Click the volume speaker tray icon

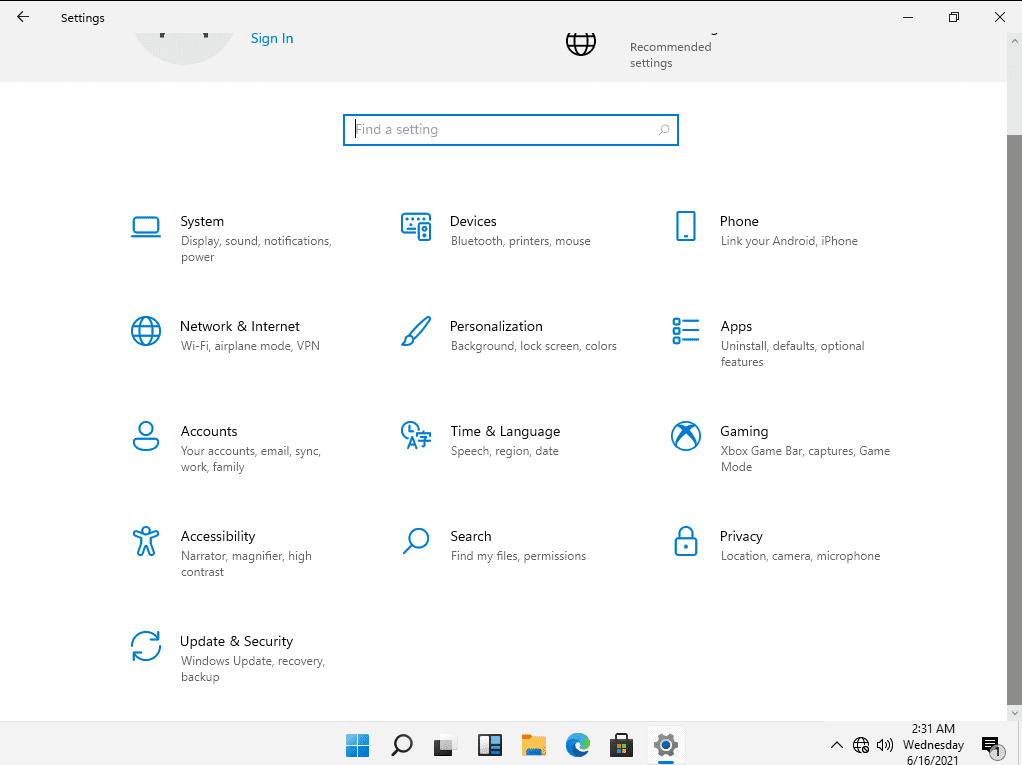[x=884, y=745]
